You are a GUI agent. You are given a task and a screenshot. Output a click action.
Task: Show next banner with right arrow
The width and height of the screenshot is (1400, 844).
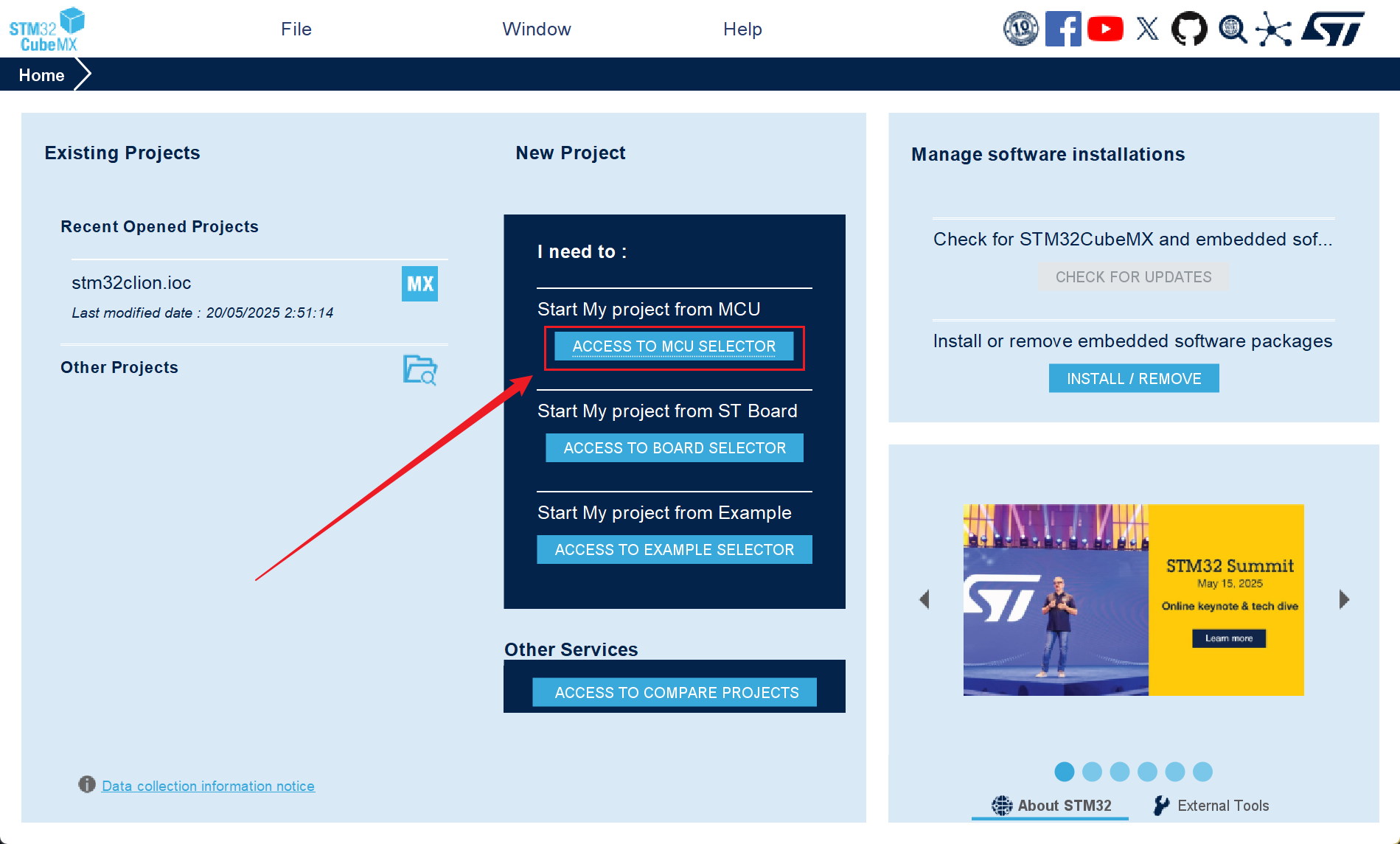click(1344, 599)
